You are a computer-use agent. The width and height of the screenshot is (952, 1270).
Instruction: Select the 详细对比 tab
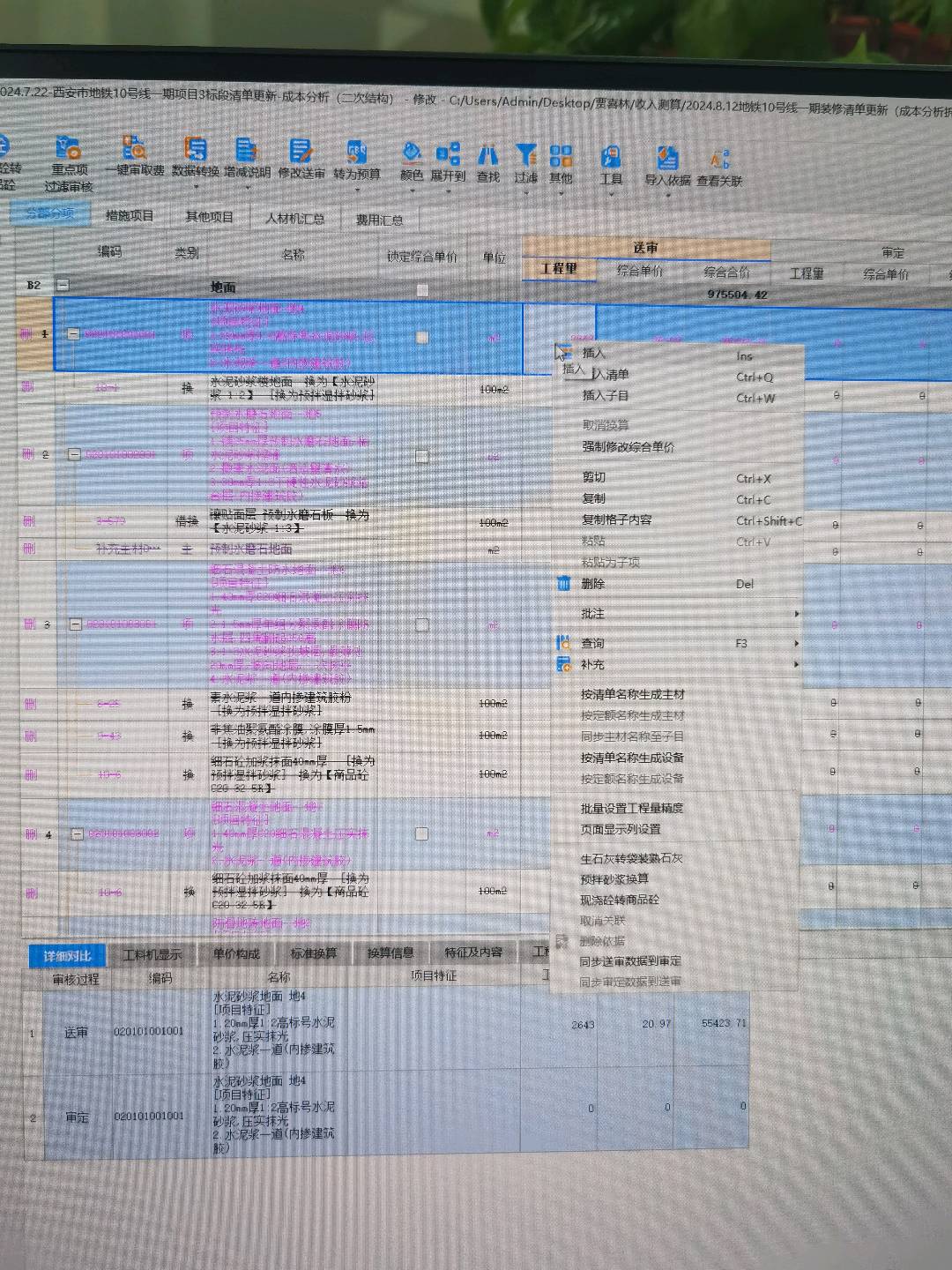(x=67, y=956)
